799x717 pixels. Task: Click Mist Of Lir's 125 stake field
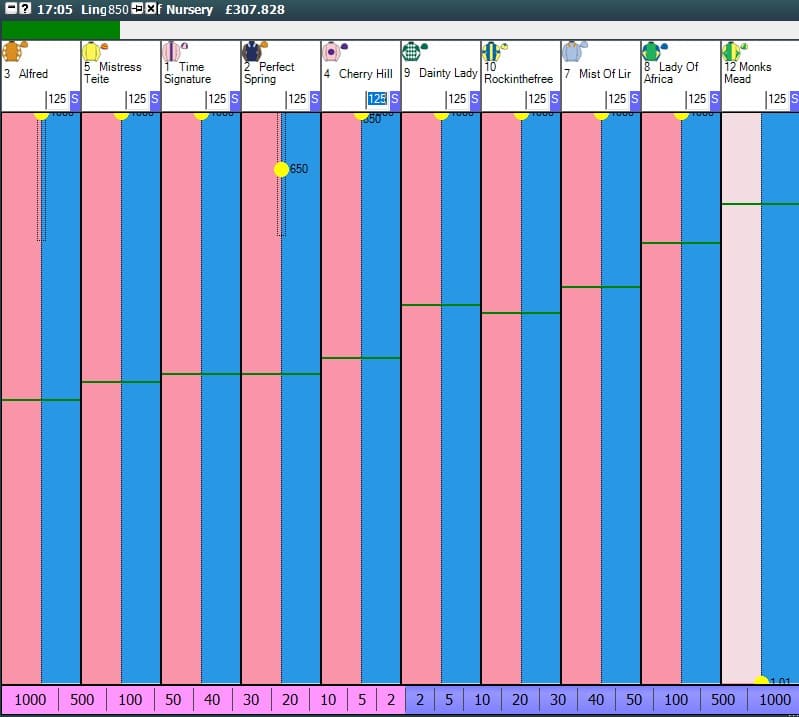[618, 99]
